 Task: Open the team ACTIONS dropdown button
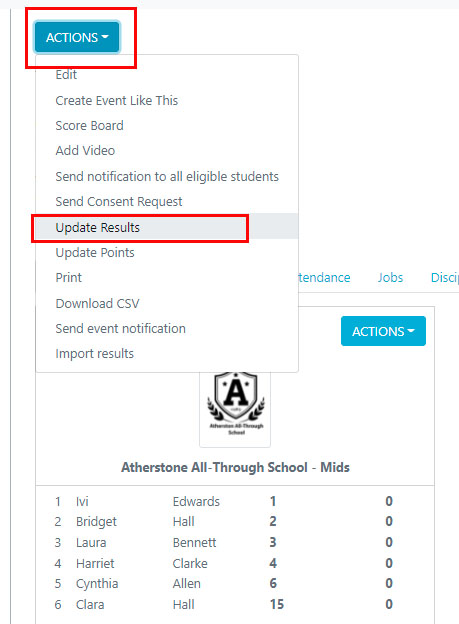pyautogui.click(x=383, y=331)
